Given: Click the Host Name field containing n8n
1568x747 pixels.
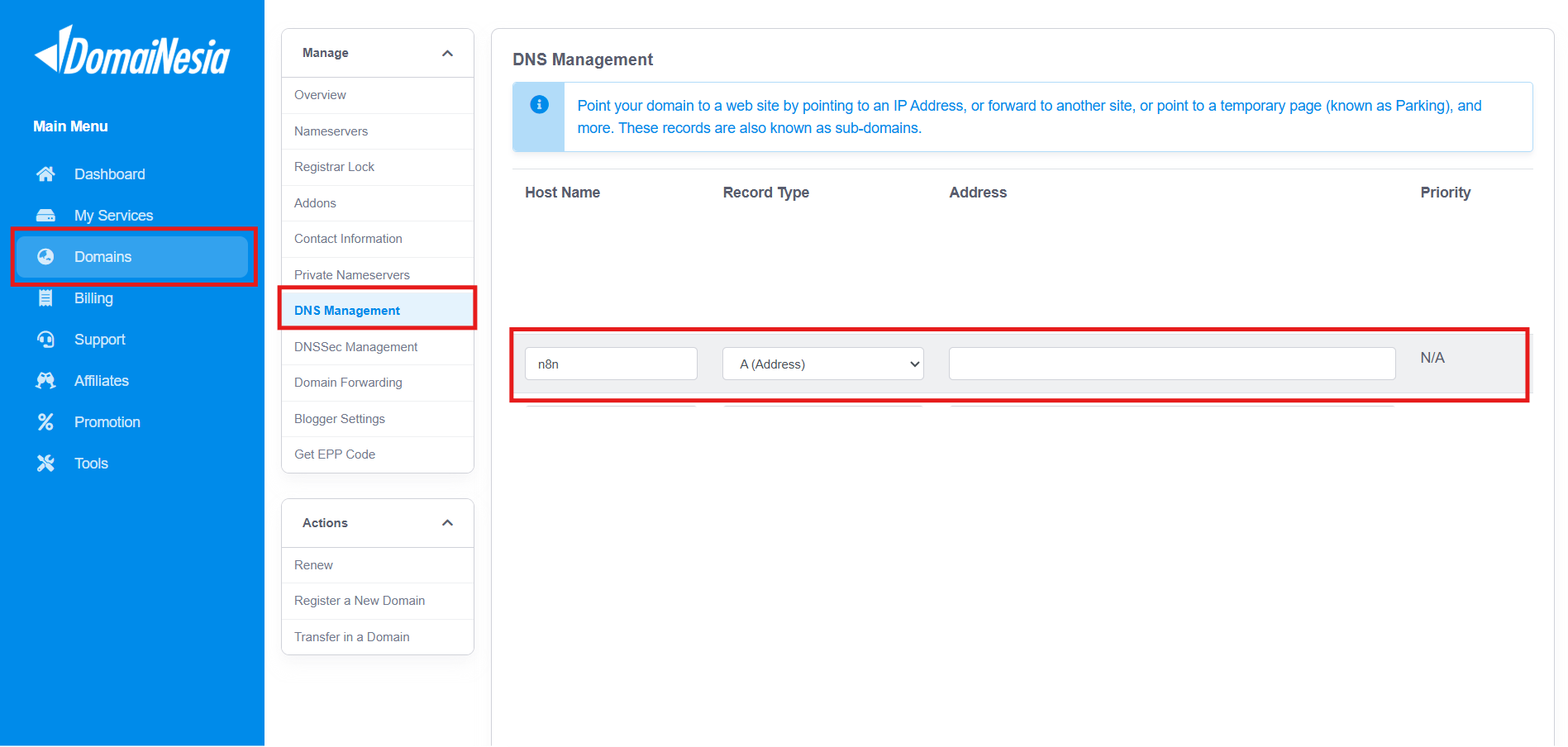Looking at the screenshot, I should coord(611,364).
